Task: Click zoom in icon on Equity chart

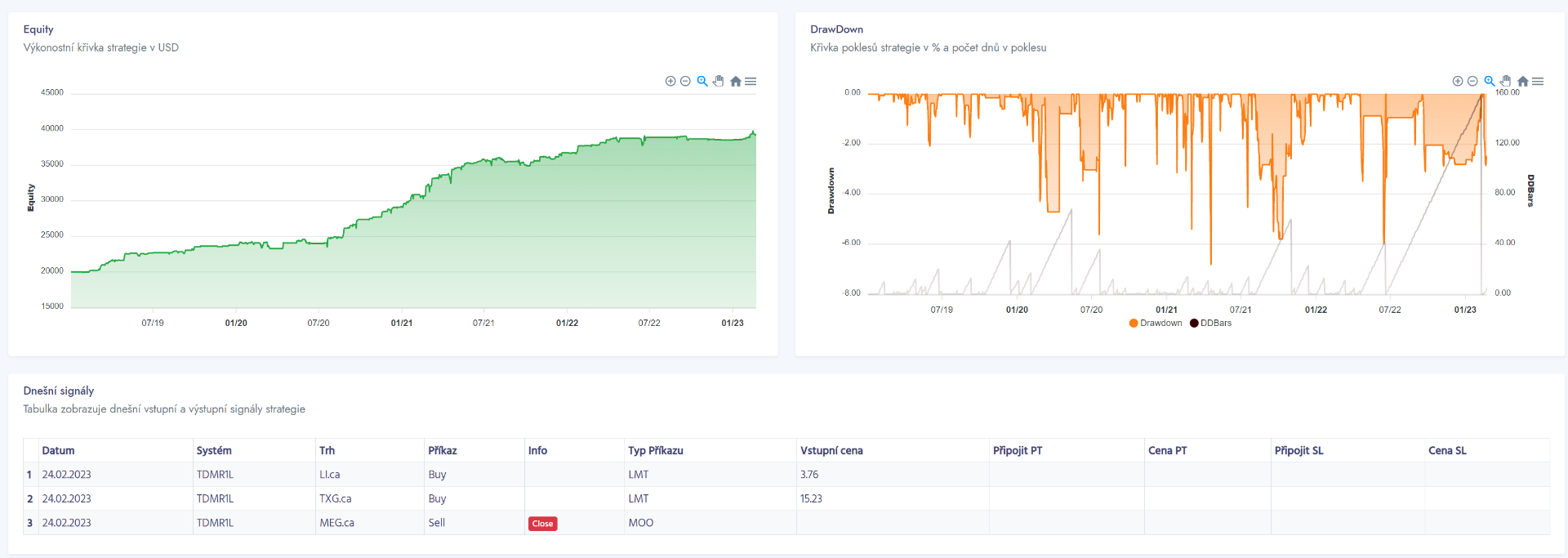Action: 670,81
